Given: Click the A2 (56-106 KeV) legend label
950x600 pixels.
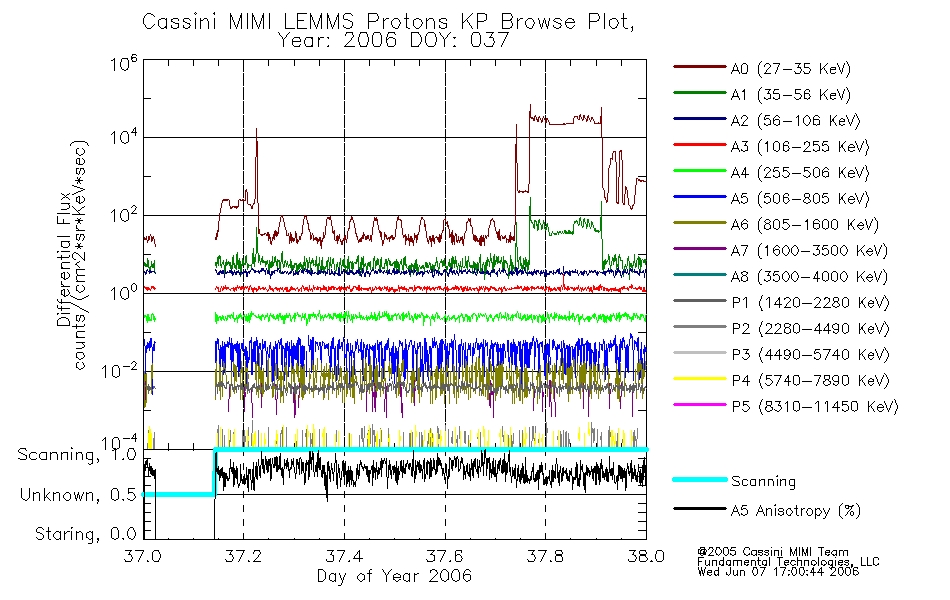Looking at the screenshot, I should point(796,121).
